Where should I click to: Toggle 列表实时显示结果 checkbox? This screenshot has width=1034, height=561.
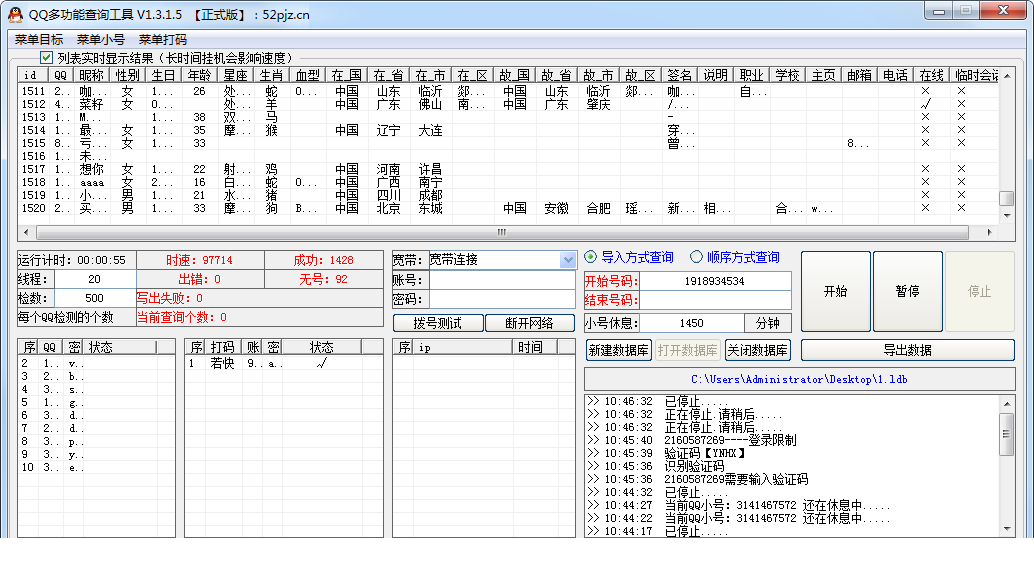pos(46,58)
